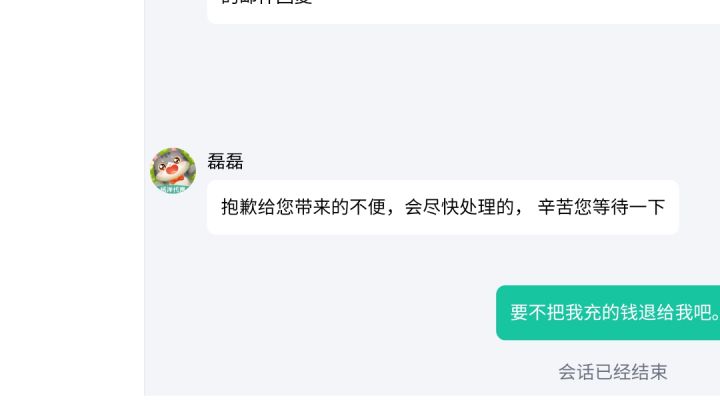The width and height of the screenshot is (720, 404).
Task: Click the phrase 会尽快处理的 in reply
Action: pyautogui.click(x=459, y=207)
